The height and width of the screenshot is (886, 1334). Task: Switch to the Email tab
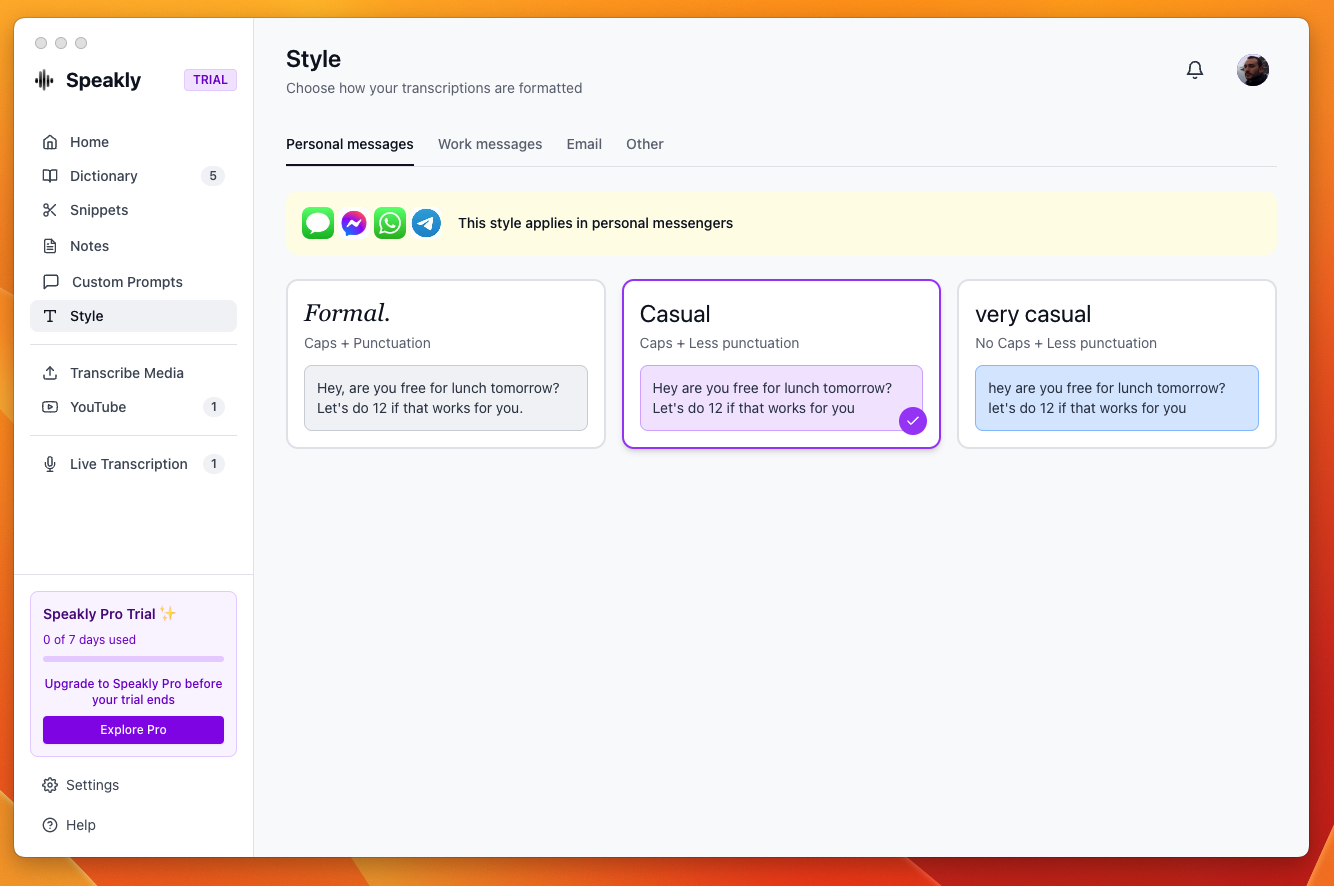pos(584,144)
